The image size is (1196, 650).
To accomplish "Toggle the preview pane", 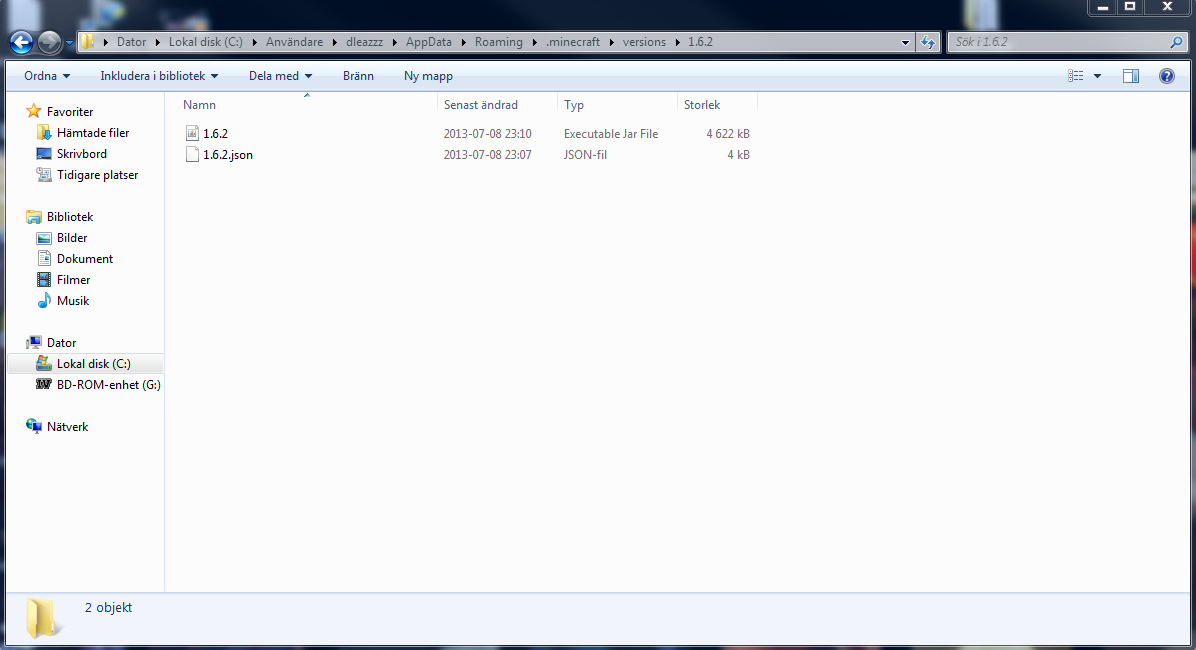I will 1131,76.
